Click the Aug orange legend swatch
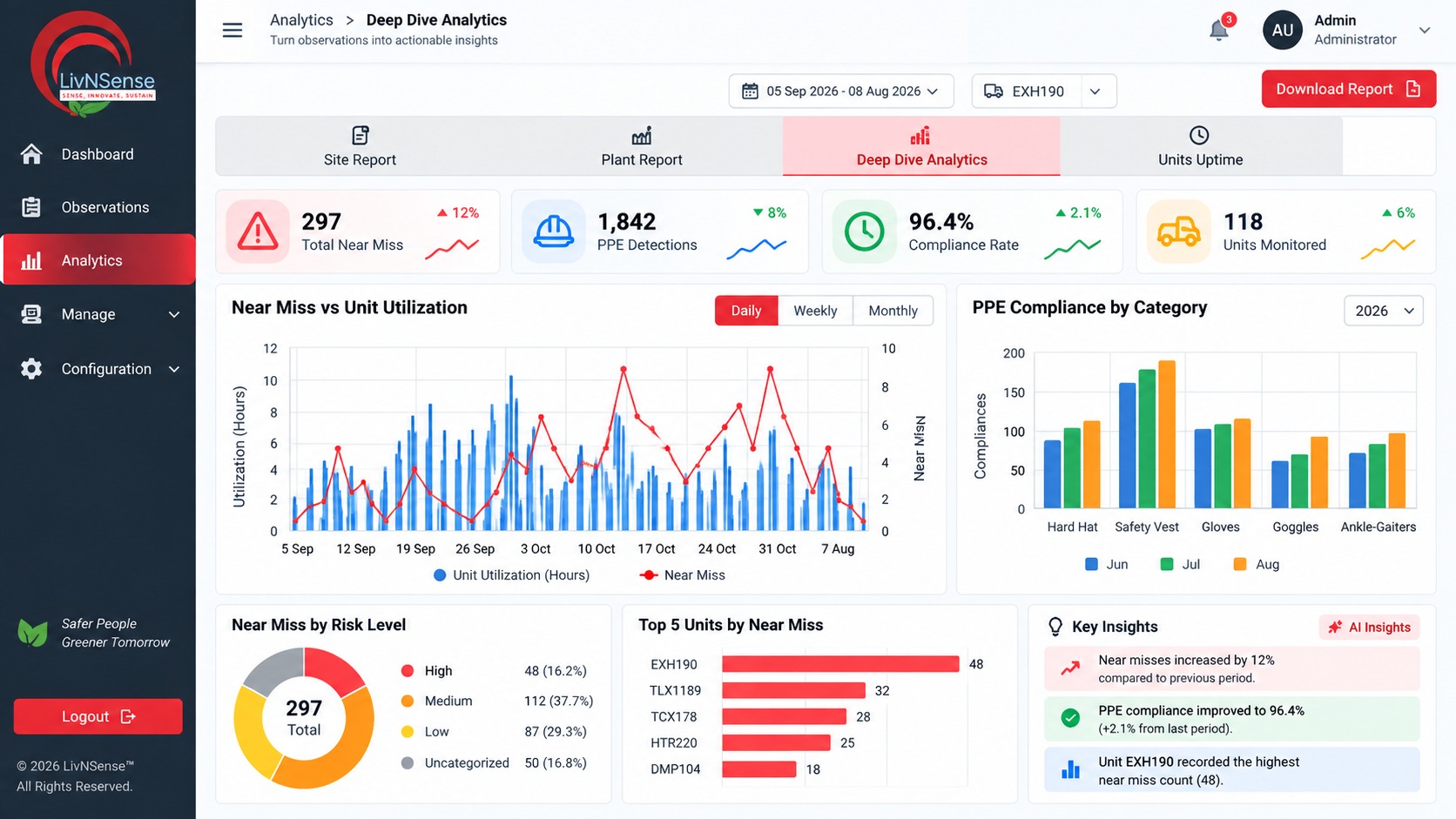Image resolution: width=1456 pixels, height=819 pixels. [x=1240, y=565]
